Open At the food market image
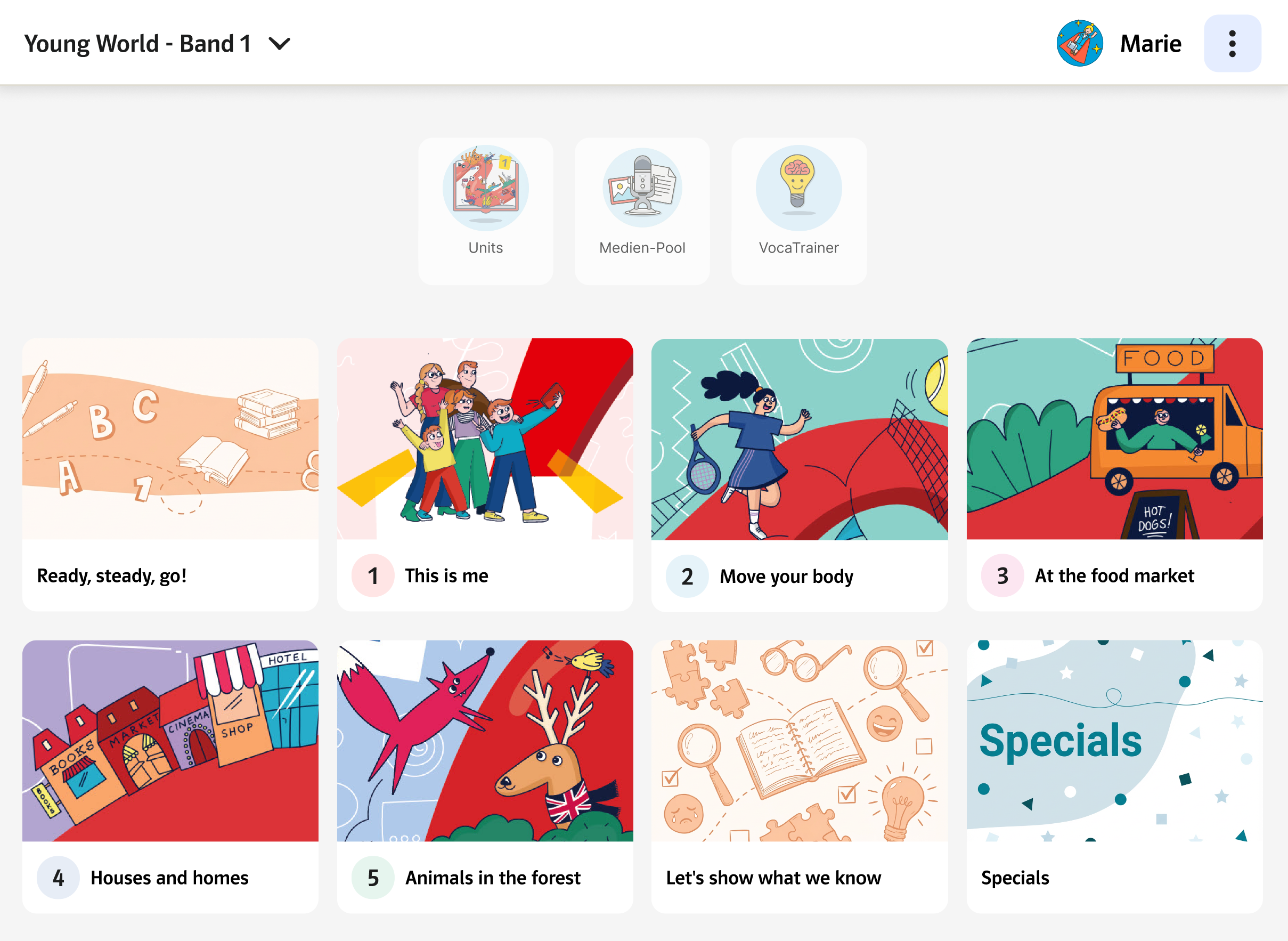Viewport: 1288px width, 941px height. click(x=1114, y=439)
